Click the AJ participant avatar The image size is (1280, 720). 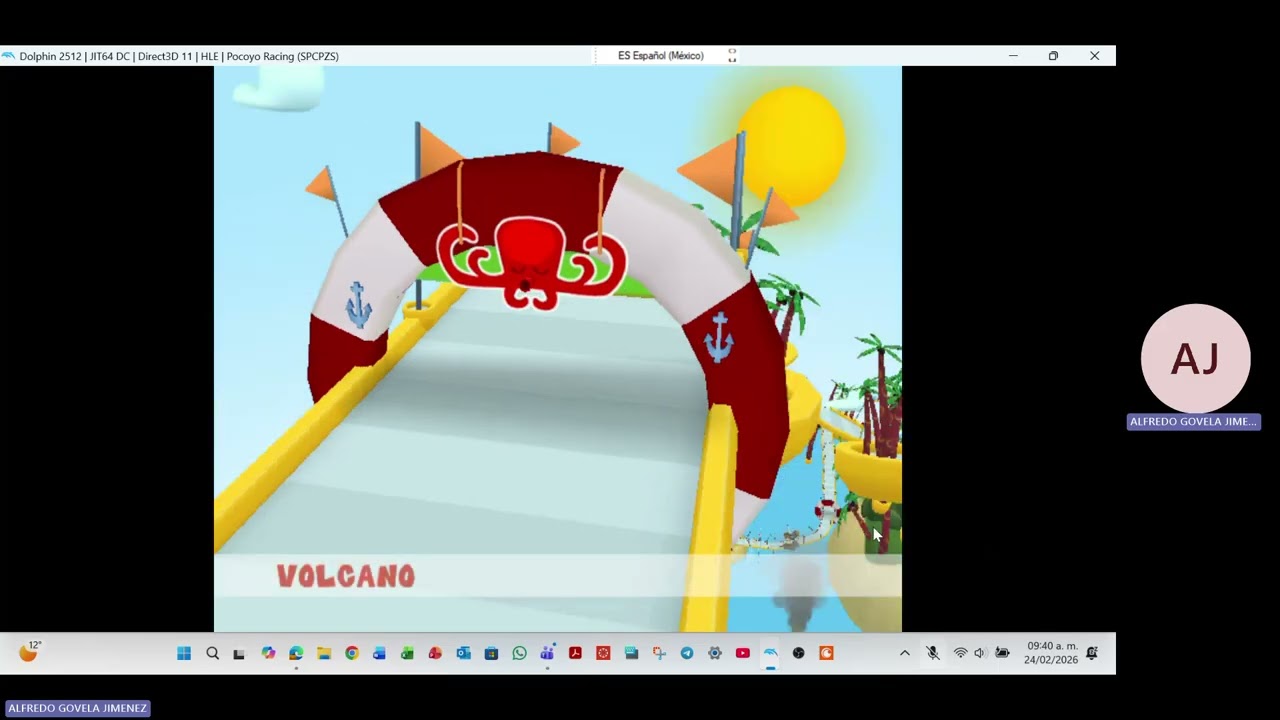[1195, 358]
